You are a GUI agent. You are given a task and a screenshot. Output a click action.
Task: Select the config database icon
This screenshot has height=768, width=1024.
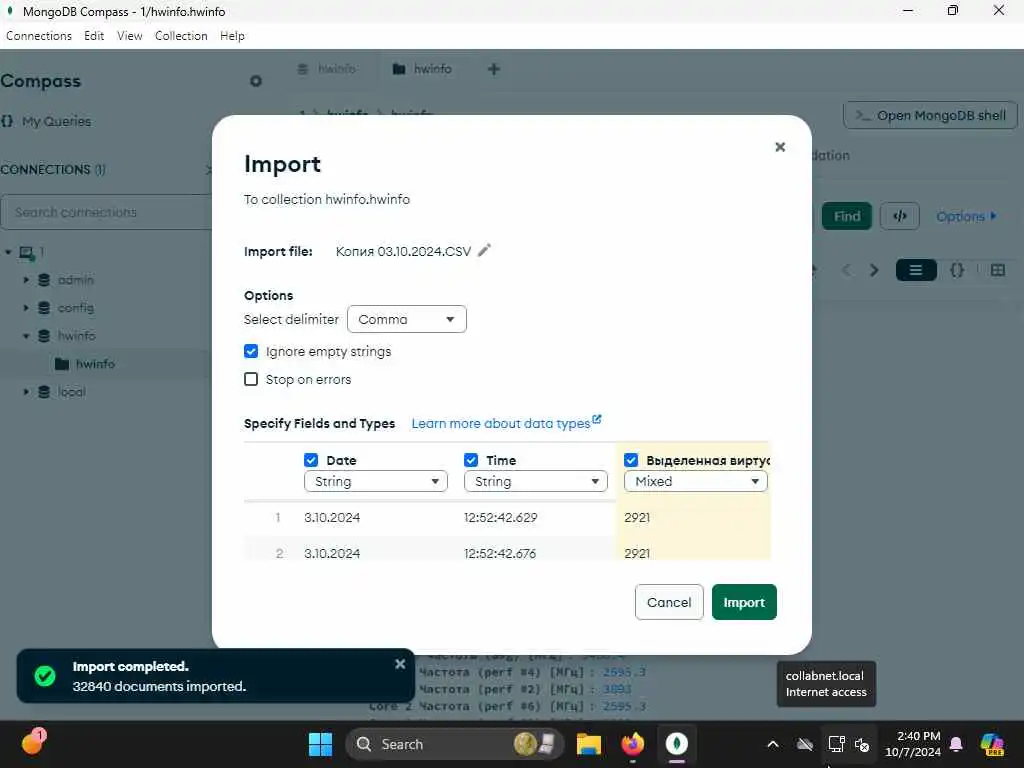(44, 308)
